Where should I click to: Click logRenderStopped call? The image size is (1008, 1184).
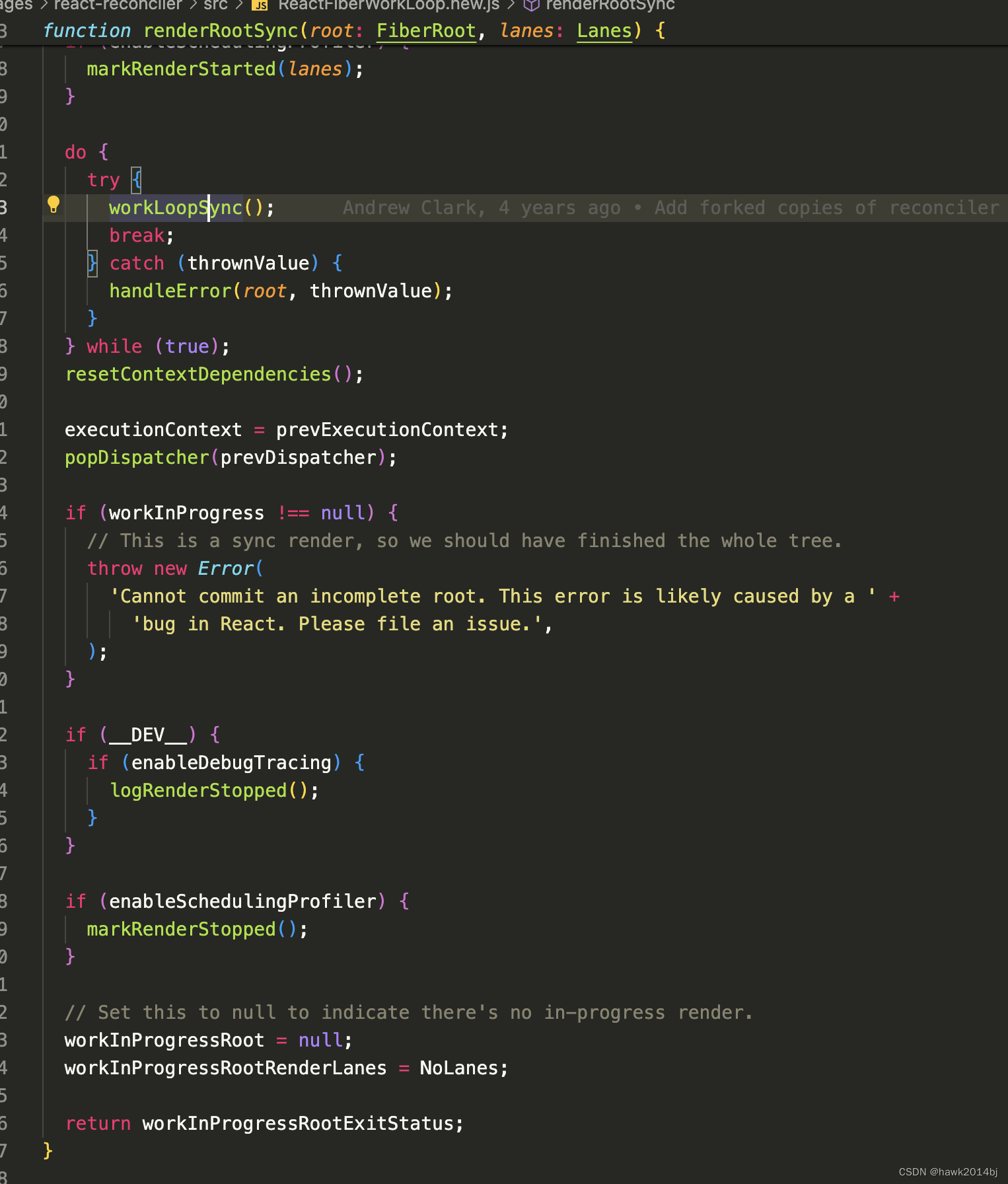(198, 790)
